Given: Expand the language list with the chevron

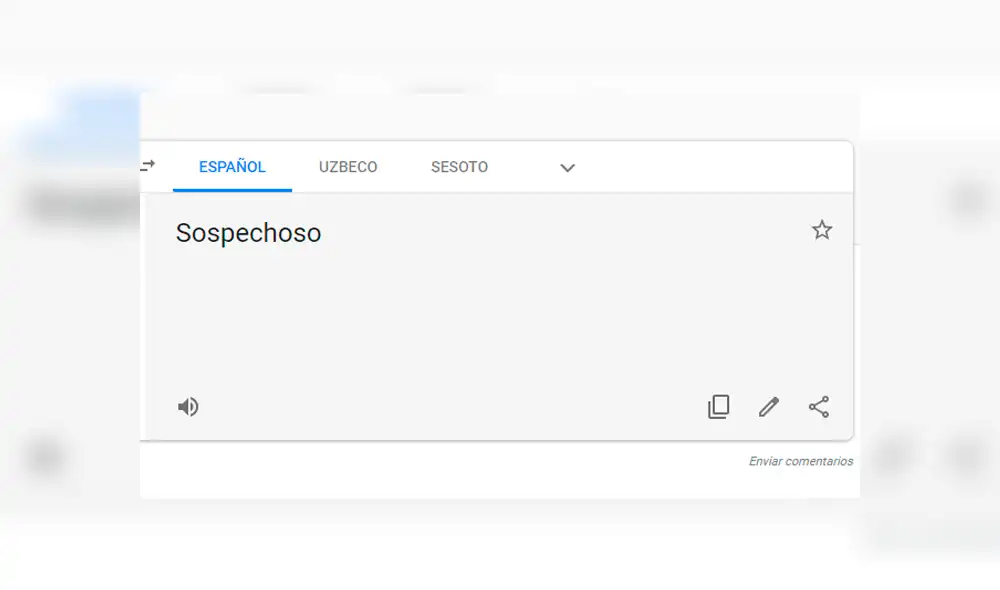Looking at the screenshot, I should pos(567,168).
